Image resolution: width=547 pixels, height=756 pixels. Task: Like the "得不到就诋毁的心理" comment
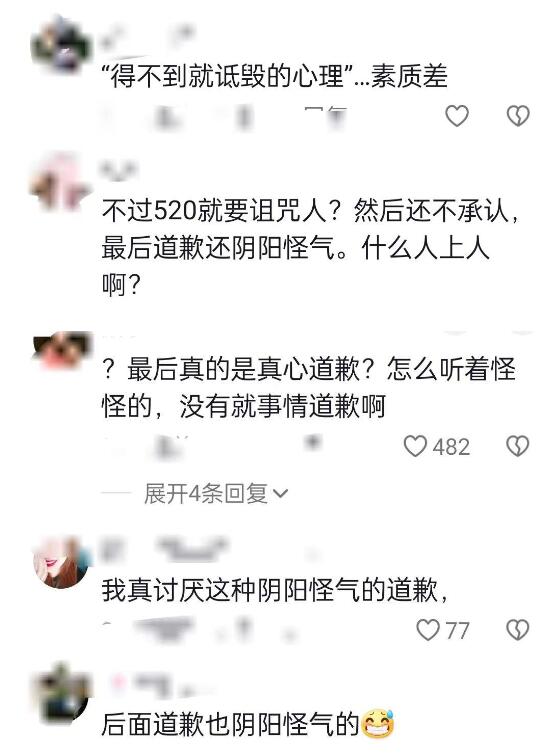(x=456, y=116)
